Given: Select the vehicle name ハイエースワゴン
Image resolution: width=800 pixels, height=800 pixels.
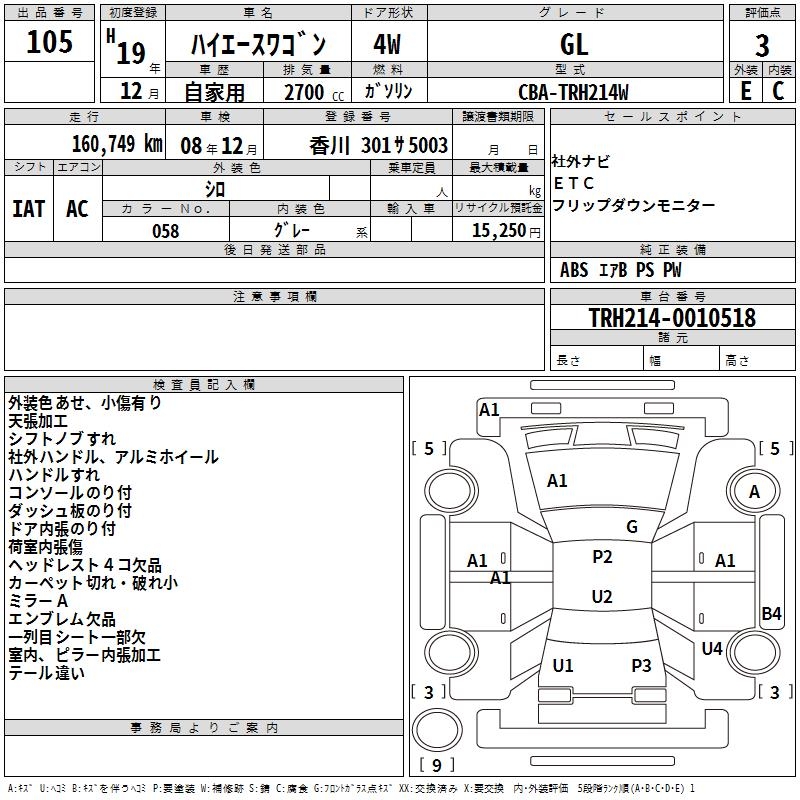Looking at the screenshot, I should tap(258, 44).
